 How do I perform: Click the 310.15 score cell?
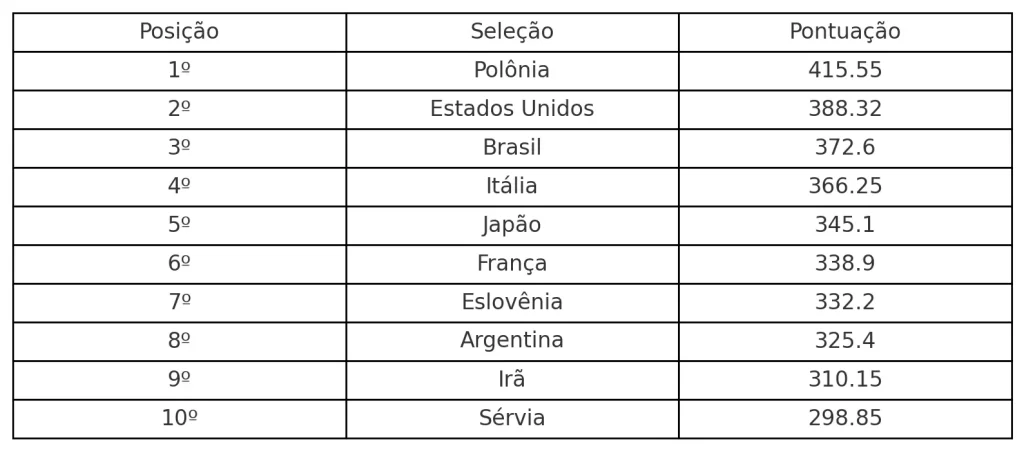845,380
